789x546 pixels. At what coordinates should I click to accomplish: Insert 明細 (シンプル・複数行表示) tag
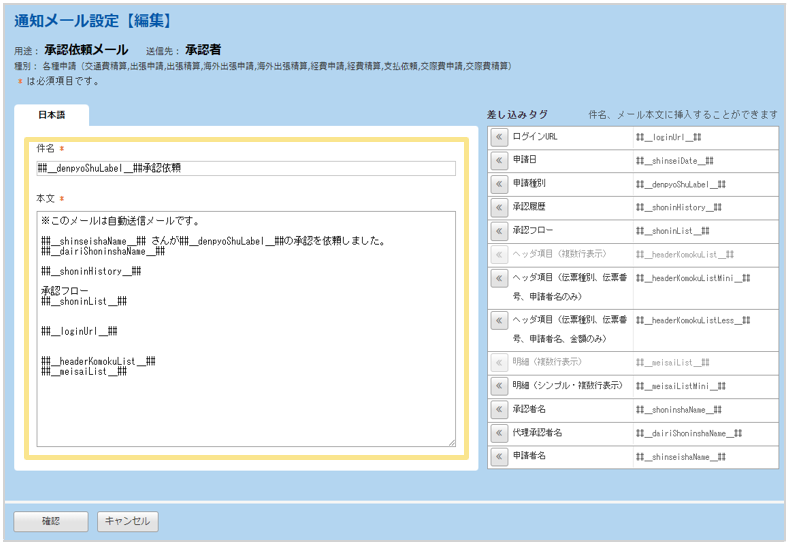(x=499, y=386)
